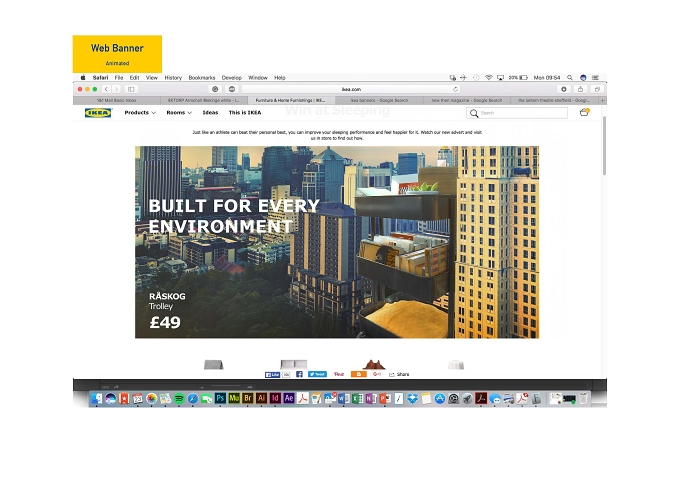Screen dimensions: 680x481
Task: Click the Safari share icon
Action: (x=580, y=89)
